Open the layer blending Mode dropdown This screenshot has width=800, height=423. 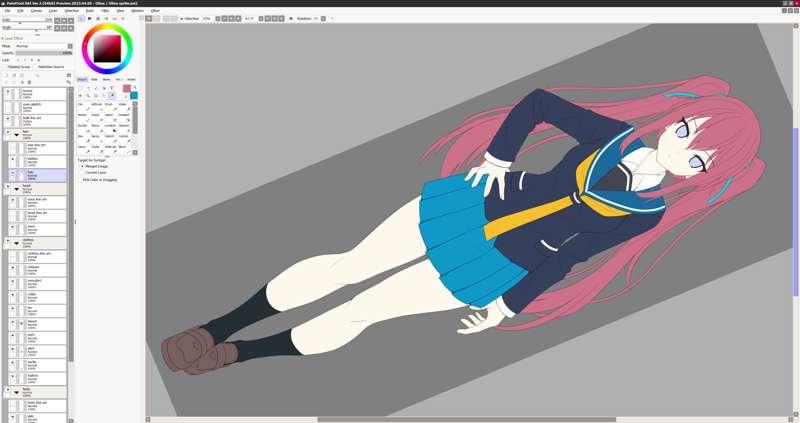pyautogui.click(x=44, y=46)
